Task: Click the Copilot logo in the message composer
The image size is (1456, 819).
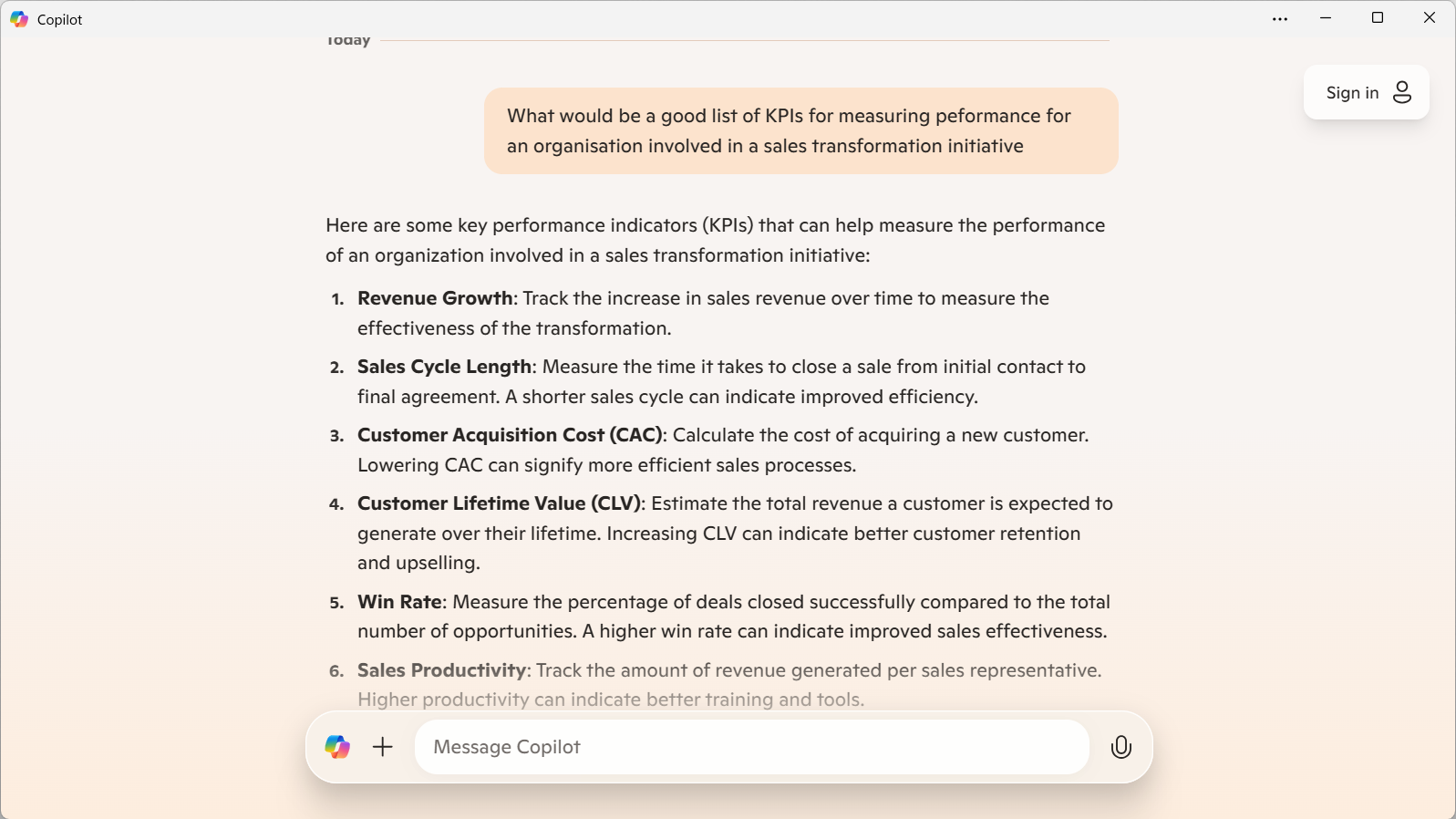Action: tap(337, 747)
